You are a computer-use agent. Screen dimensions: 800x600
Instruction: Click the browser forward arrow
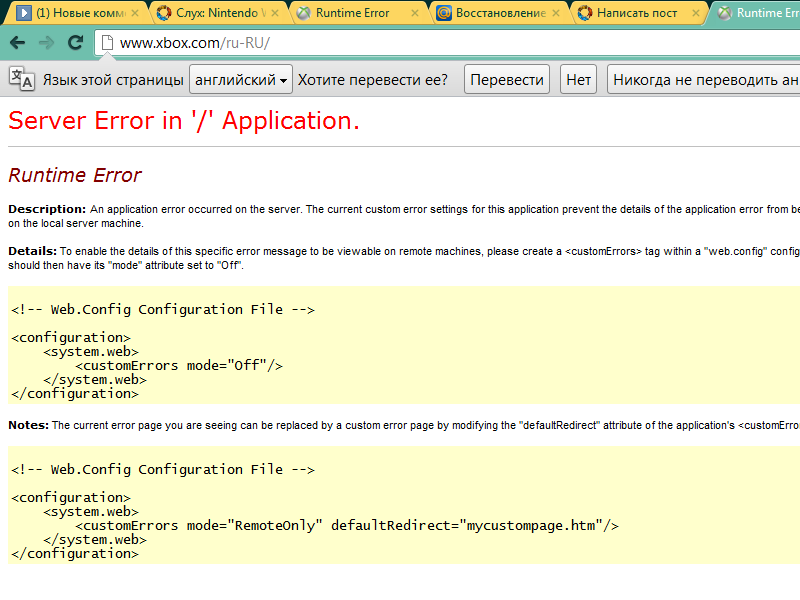(x=46, y=43)
